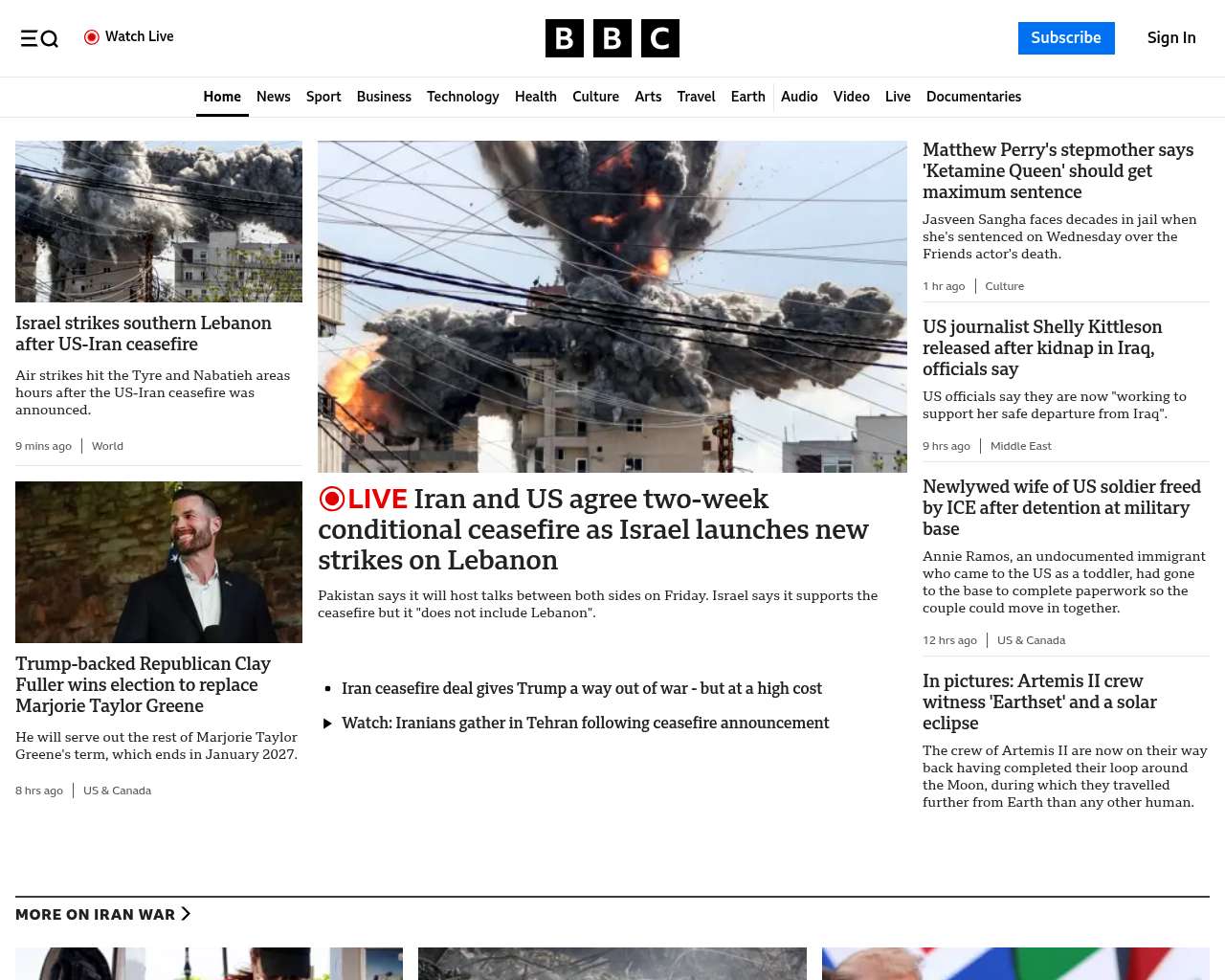The image size is (1225, 980).
Task: Open Matthew Perry's stepmother article
Action: pyautogui.click(x=1058, y=170)
